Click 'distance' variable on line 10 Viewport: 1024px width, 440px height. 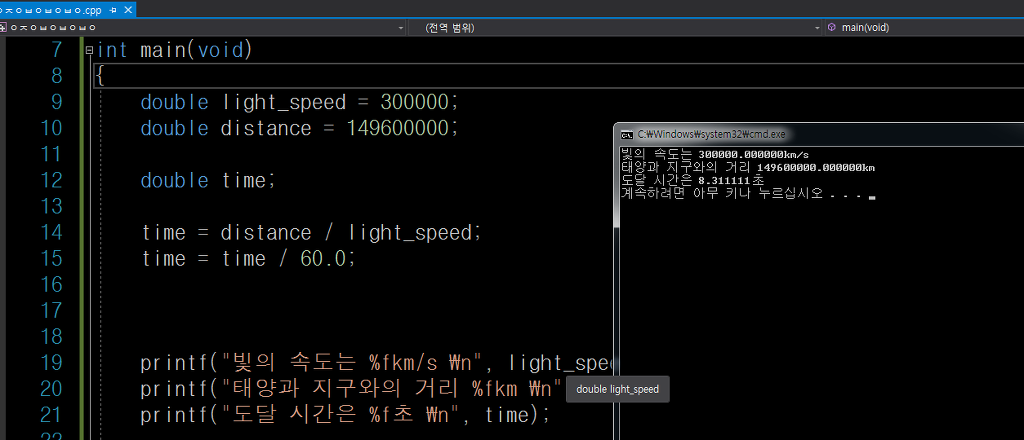266,128
